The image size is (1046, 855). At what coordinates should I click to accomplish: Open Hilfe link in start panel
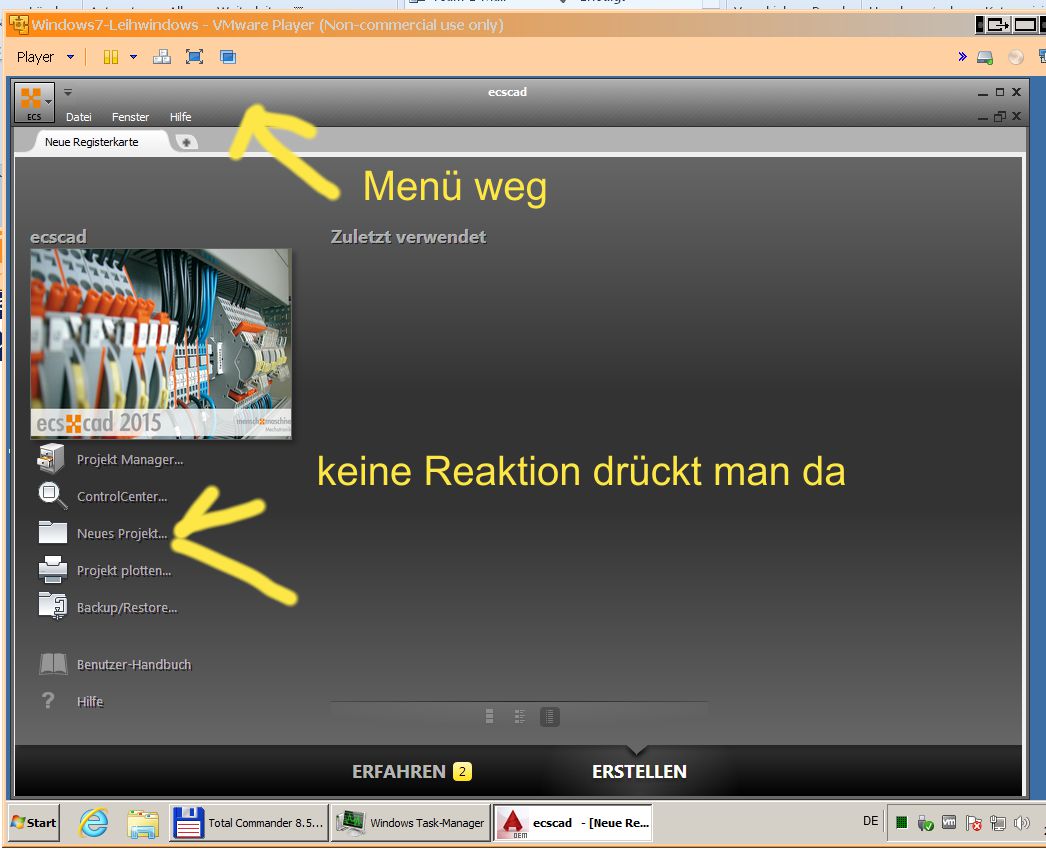(90, 702)
